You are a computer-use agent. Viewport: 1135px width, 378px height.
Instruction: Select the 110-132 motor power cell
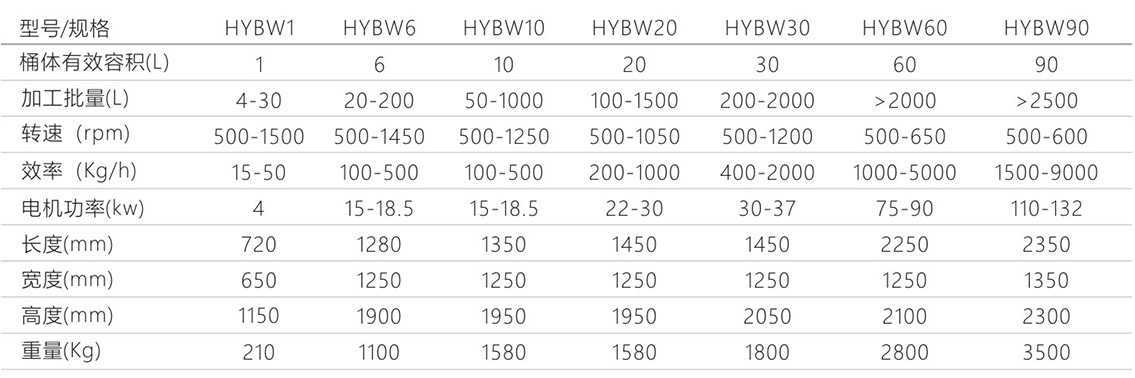pos(1046,209)
